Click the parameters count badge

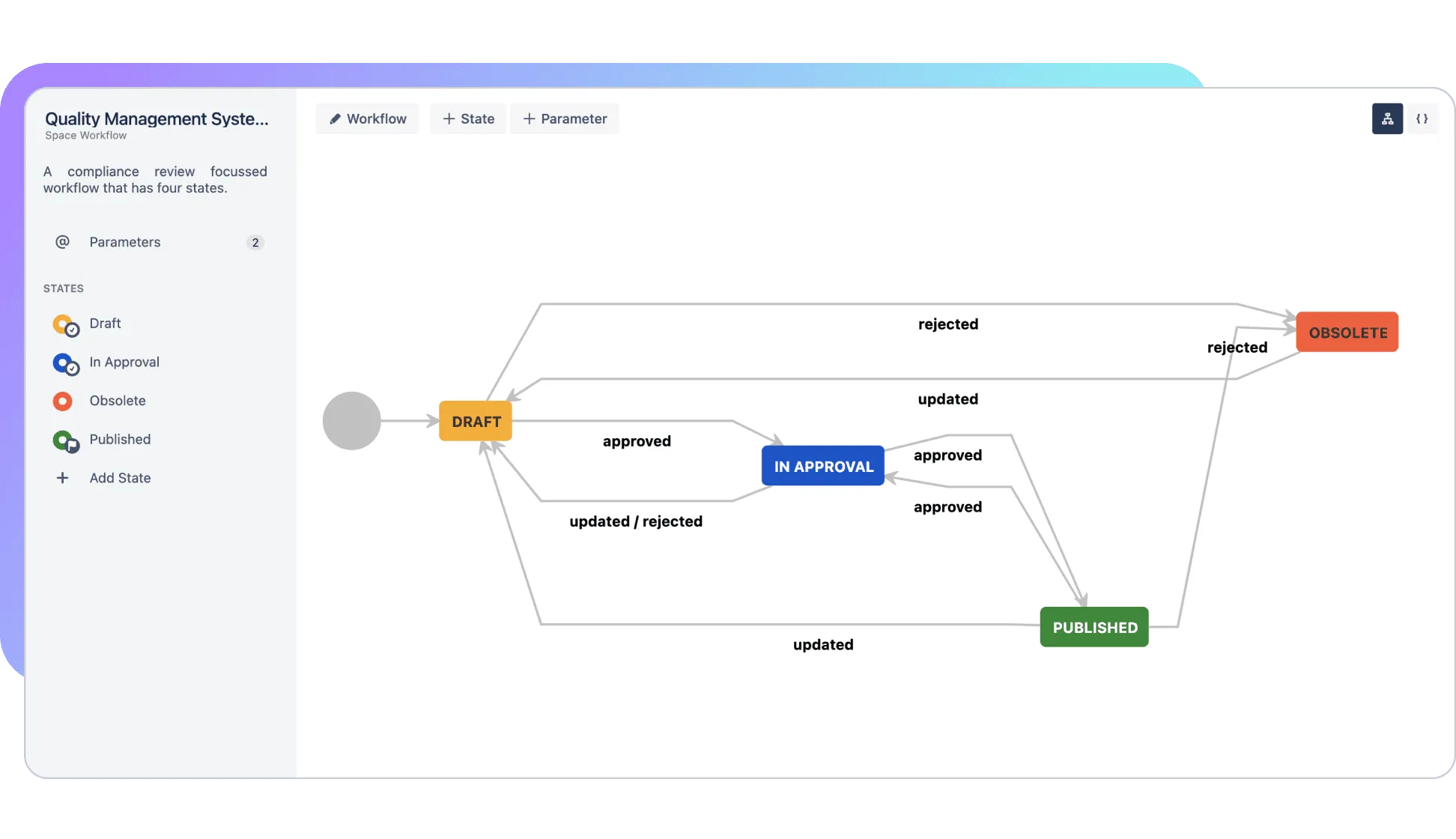click(x=255, y=243)
